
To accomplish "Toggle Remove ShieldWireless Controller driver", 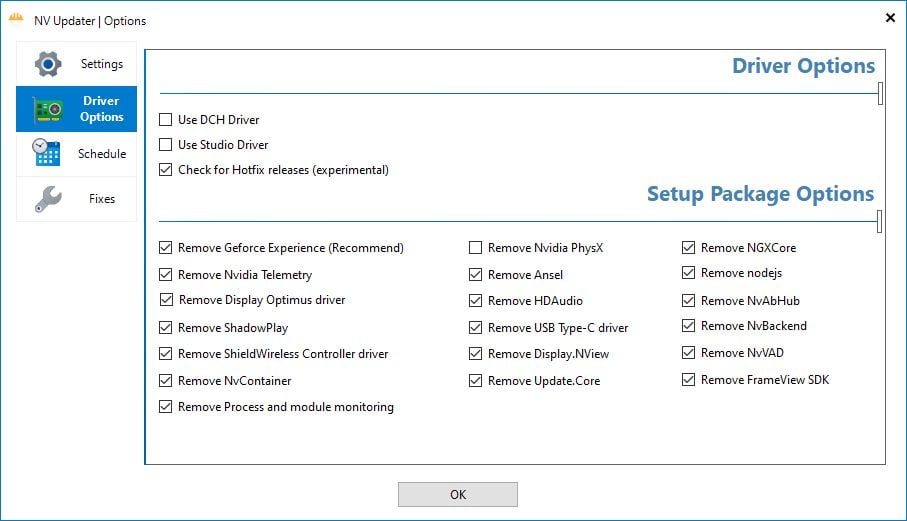I will pyautogui.click(x=165, y=354).
